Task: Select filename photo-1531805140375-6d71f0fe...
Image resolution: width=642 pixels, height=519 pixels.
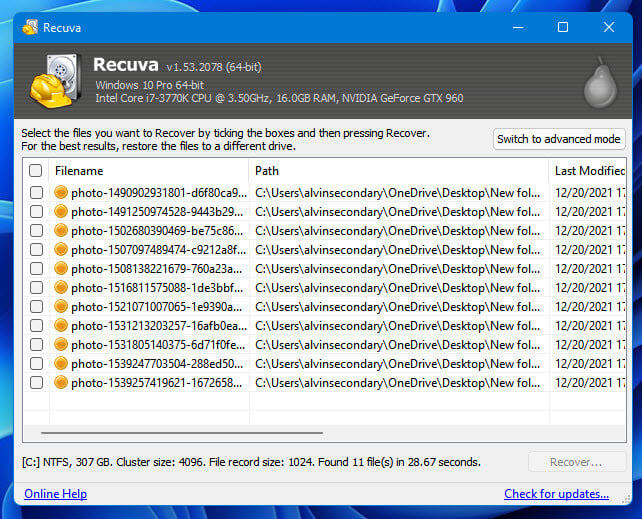Action: tap(158, 345)
